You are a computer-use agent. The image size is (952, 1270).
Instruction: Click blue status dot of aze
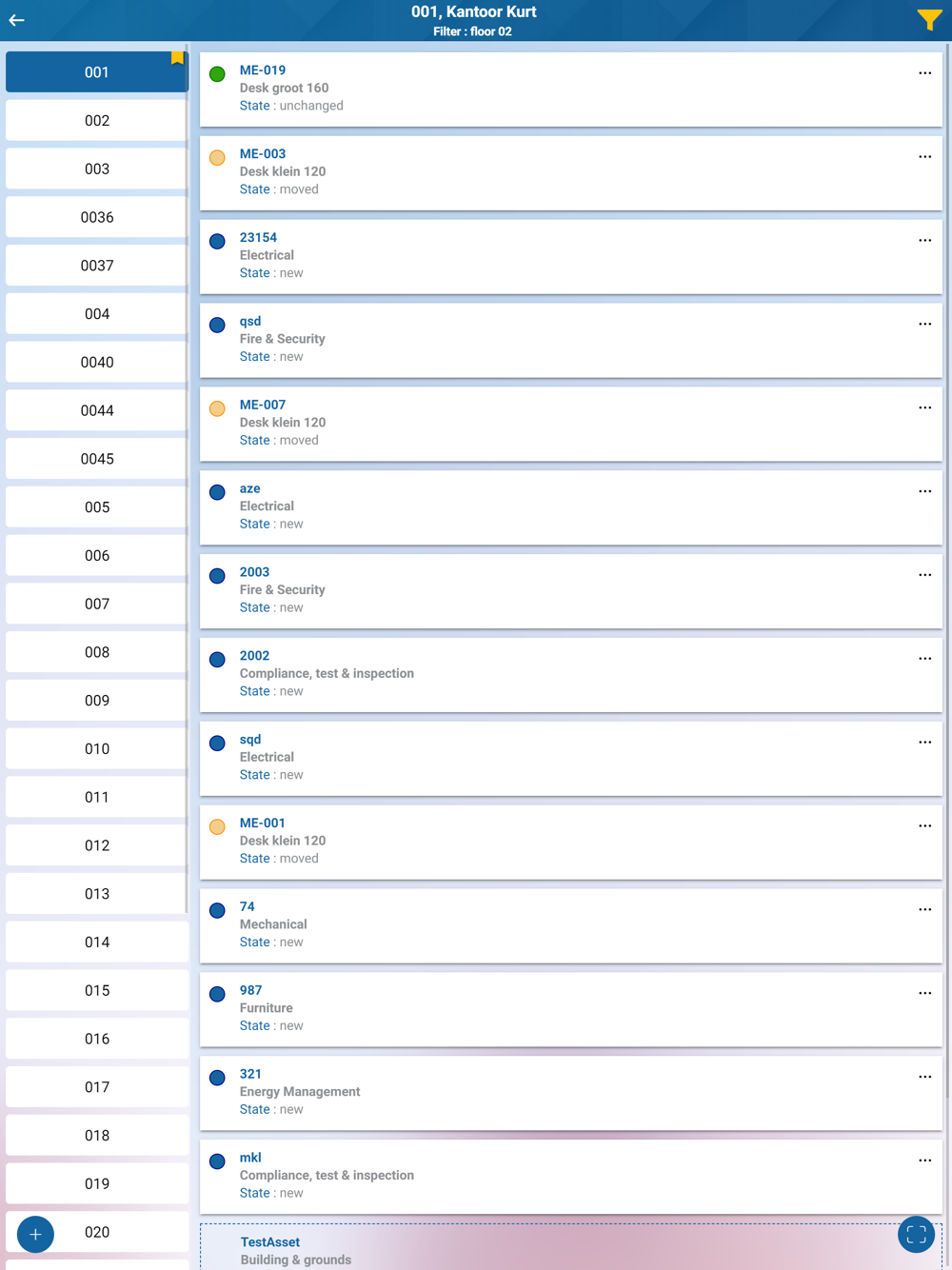pyautogui.click(x=217, y=492)
